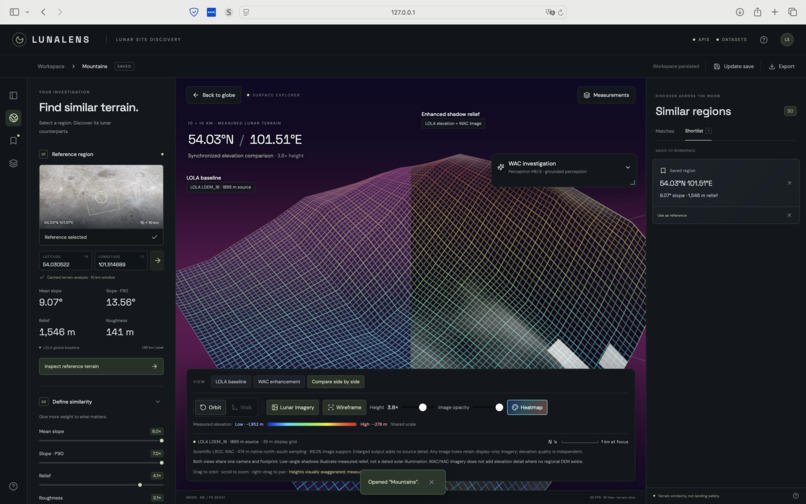Go back in browser history
This screenshot has height=504, width=806.
tap(43, 12)
